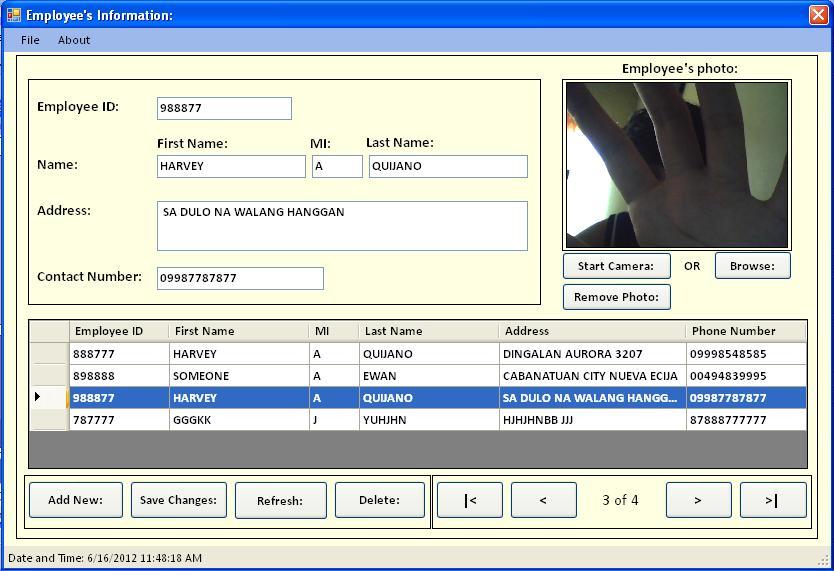Go to the previous record button
The width and height of the screenshot is (834, 571).
(x=544, y=500)
